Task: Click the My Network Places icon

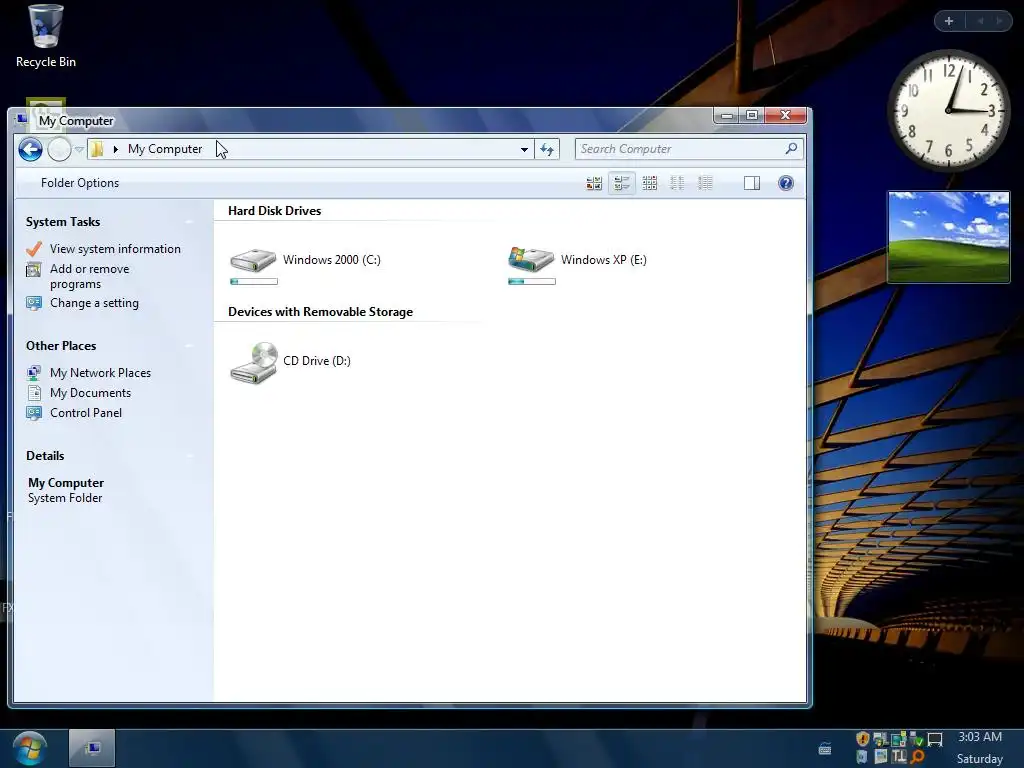Action: click(34, 373)
